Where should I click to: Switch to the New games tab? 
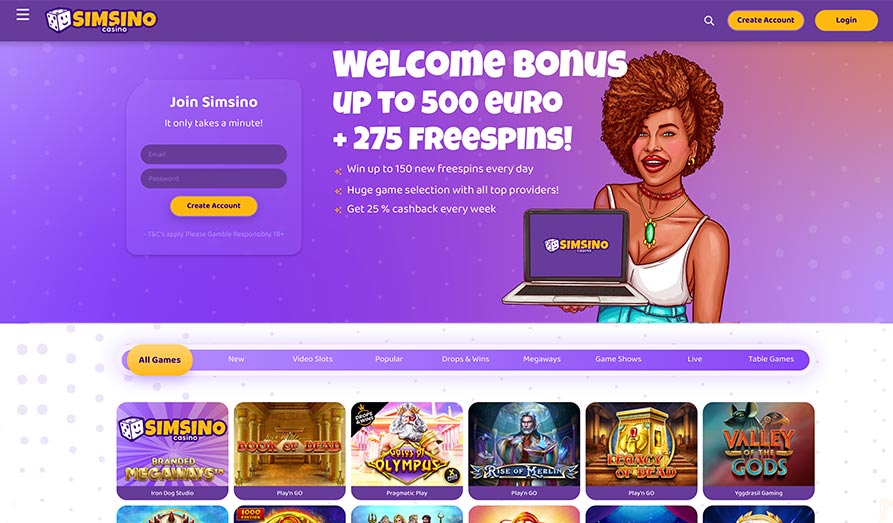click(236, 359)
